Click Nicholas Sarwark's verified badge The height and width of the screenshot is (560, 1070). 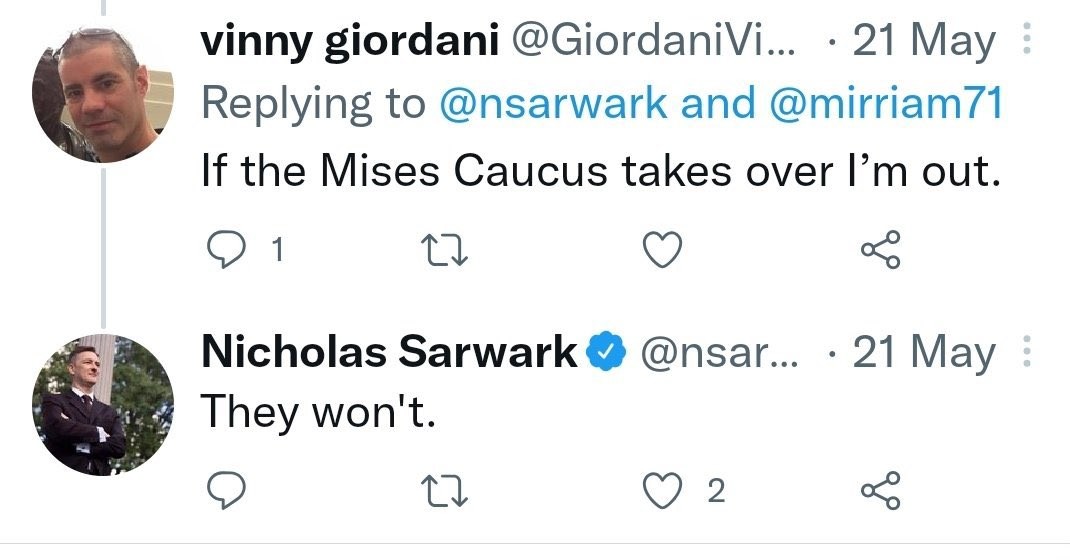(x=606, y=352)
